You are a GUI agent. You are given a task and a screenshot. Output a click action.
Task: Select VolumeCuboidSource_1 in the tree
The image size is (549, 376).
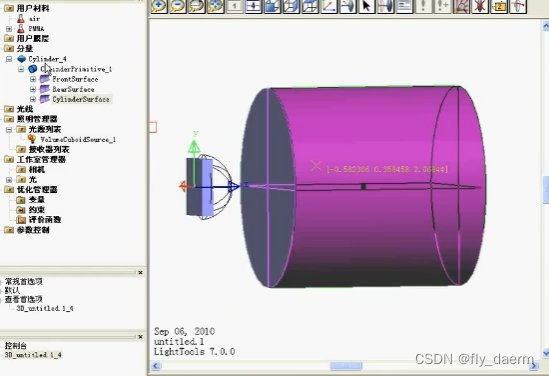(78, 139)
